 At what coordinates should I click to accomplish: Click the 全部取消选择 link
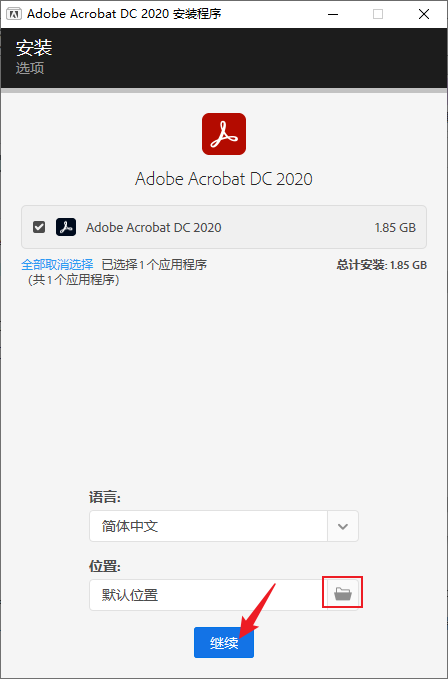click(x=57, y=264)
